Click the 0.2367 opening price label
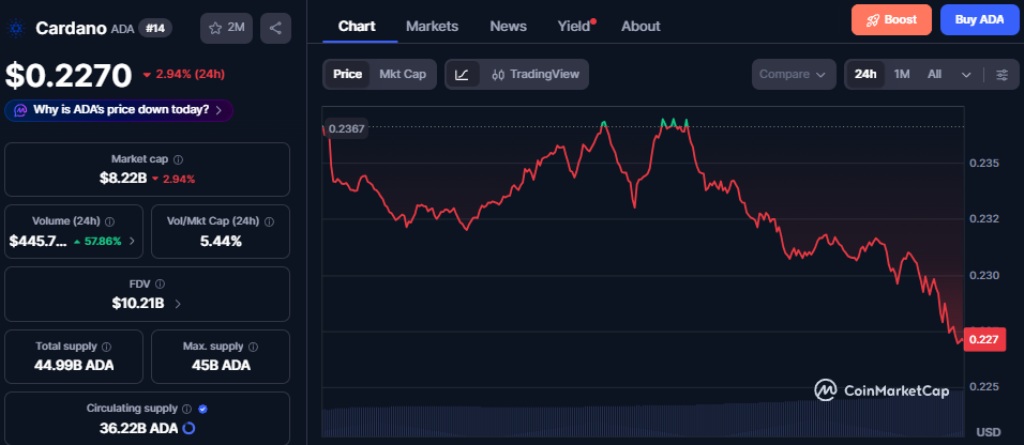This screenshot has width=1024, height=445. [x=345, y=129]
